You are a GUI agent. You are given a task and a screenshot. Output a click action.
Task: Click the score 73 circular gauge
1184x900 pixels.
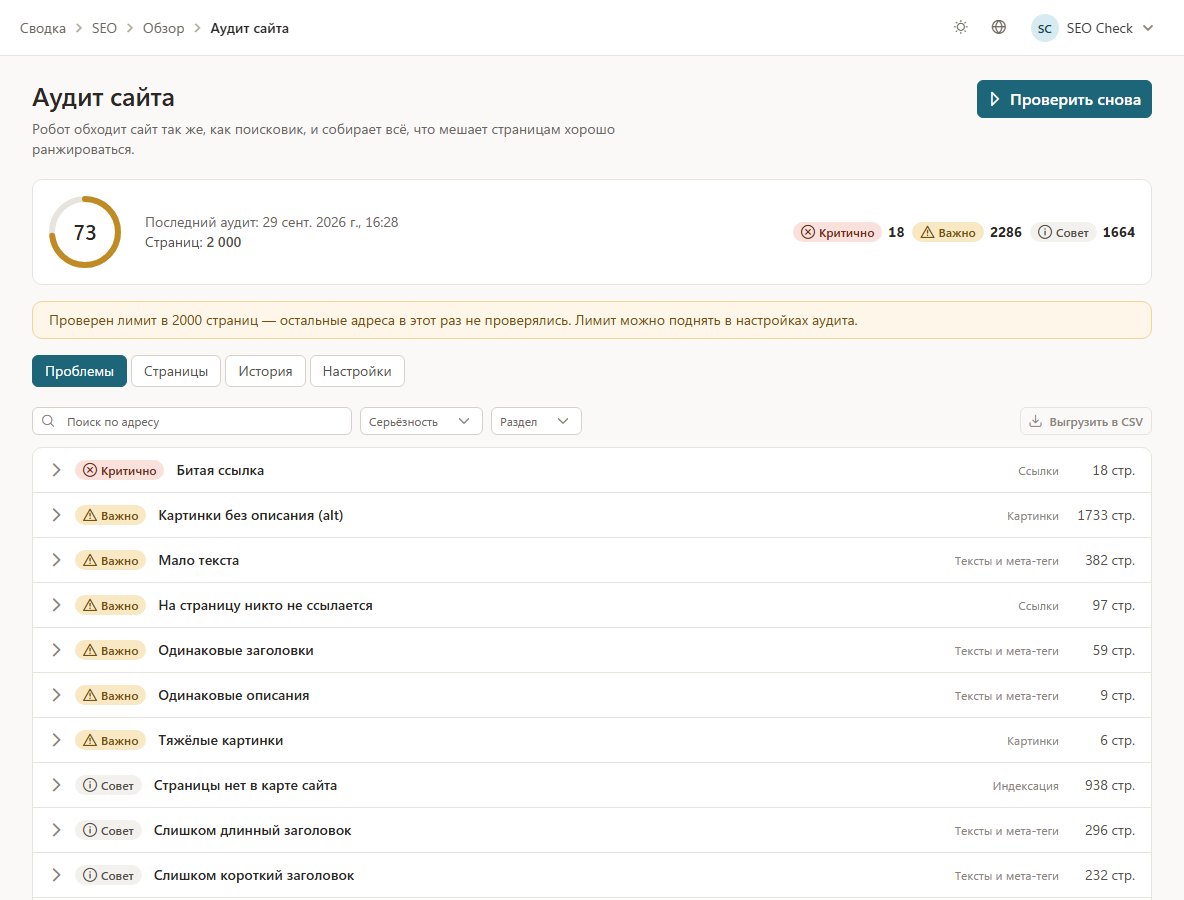85,232
